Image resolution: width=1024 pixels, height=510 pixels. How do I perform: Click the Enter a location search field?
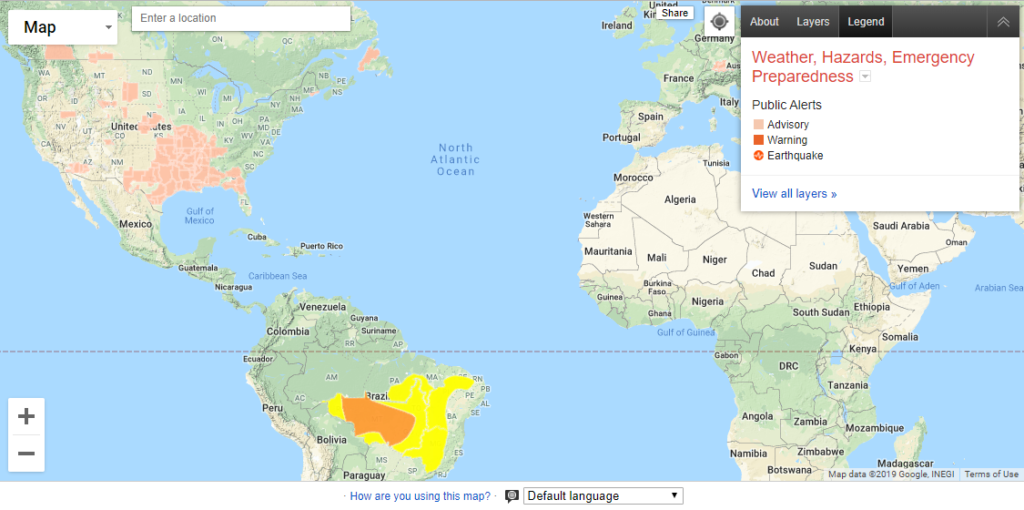click(x=241, y=18)
